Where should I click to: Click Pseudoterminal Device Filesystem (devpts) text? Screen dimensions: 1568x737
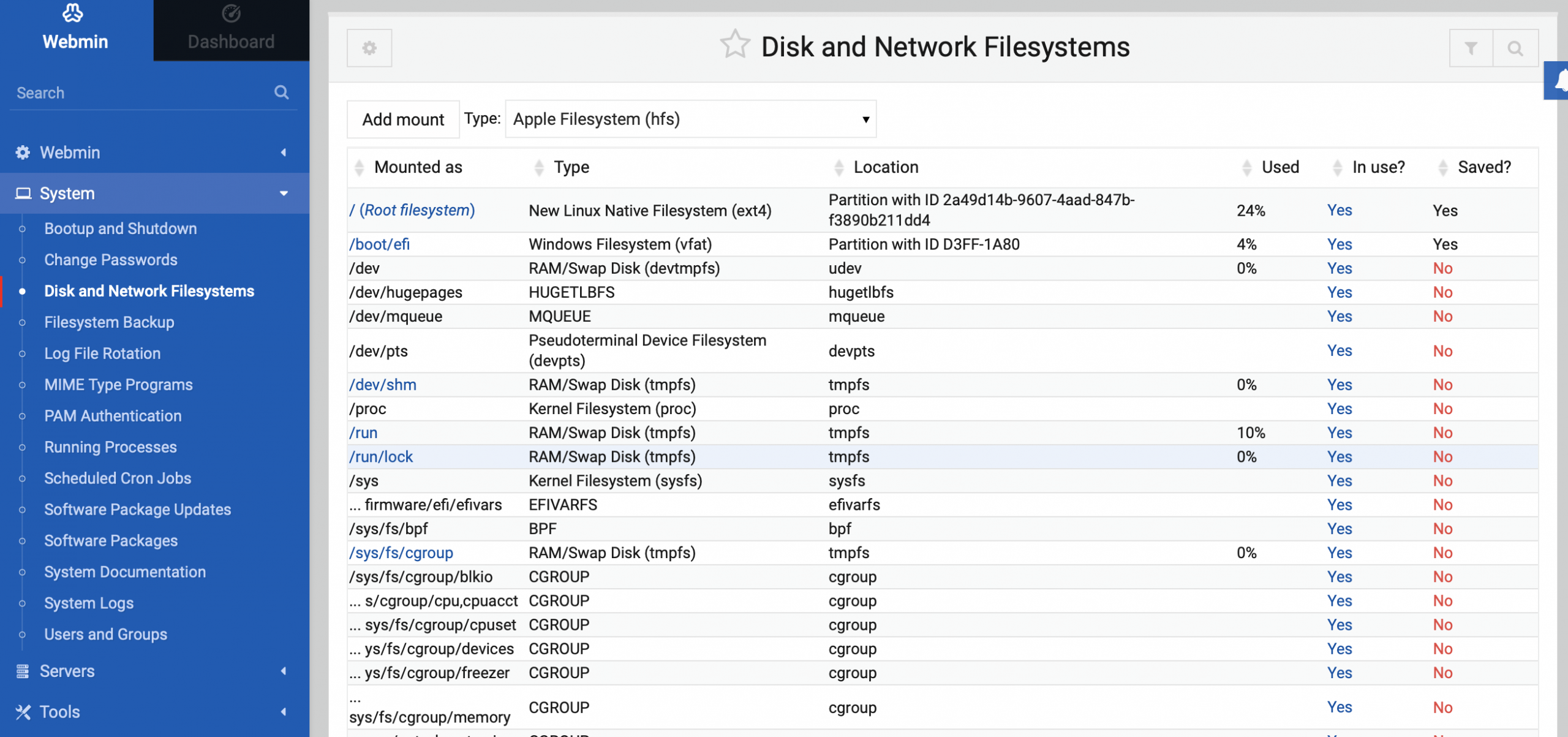(x=647, y=350)
